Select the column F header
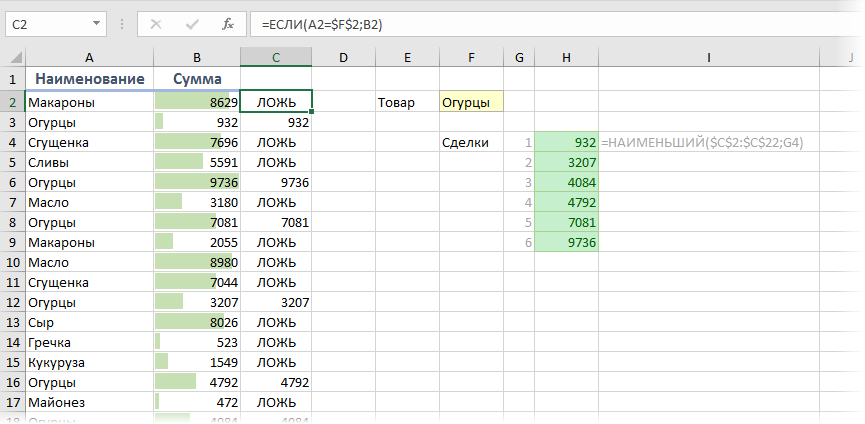The height and width of the screenshot is (424, 865). click(x=471, y=58)
